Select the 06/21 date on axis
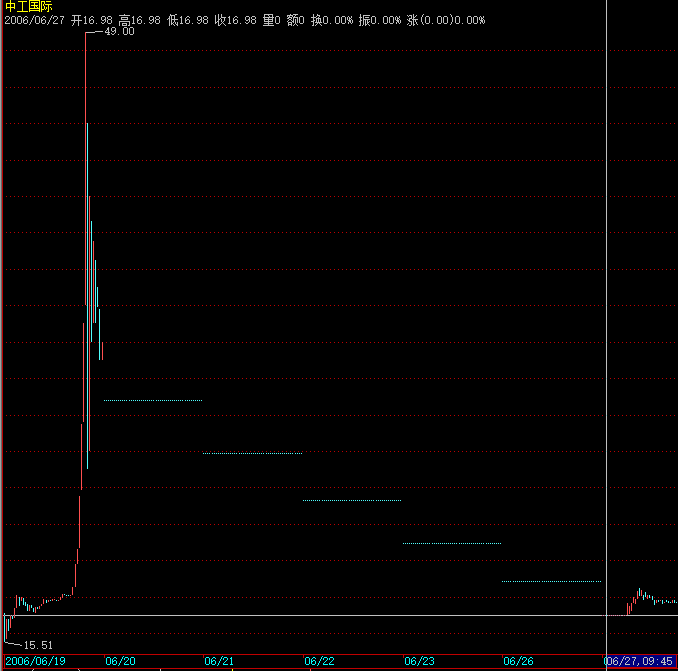The image size is (678, 671). [x=219, y=661]
